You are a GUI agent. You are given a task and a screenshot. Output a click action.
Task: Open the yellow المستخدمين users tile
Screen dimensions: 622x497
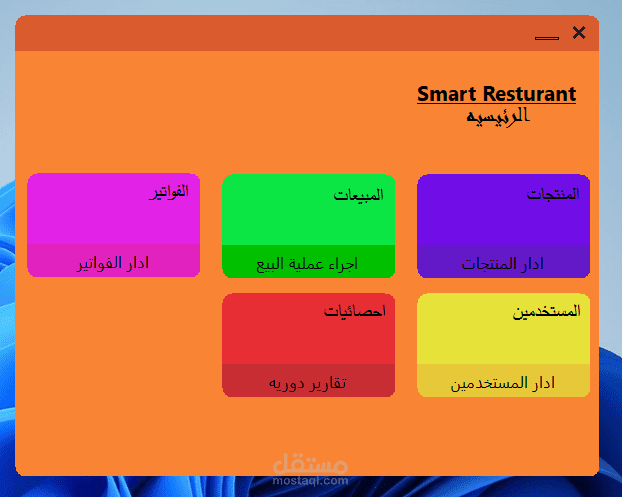pyautogui.click(x=503, y=345)
